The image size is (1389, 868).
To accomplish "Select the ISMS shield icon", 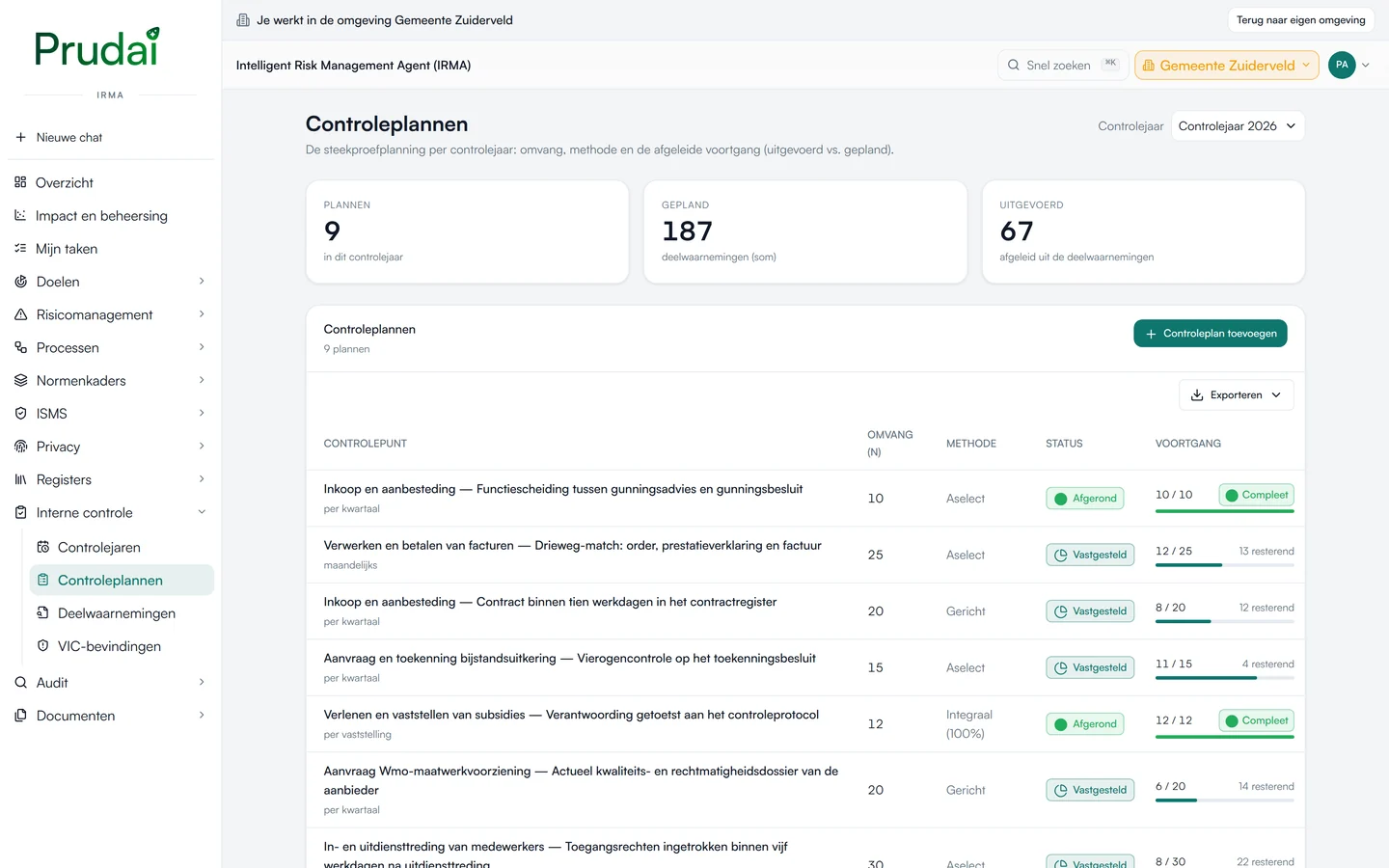I will (x=20, y=413).
